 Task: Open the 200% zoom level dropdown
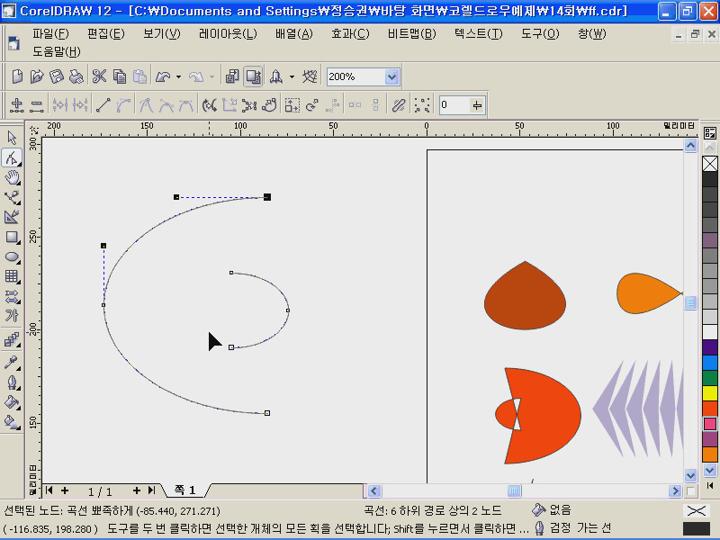coord(392,77)
